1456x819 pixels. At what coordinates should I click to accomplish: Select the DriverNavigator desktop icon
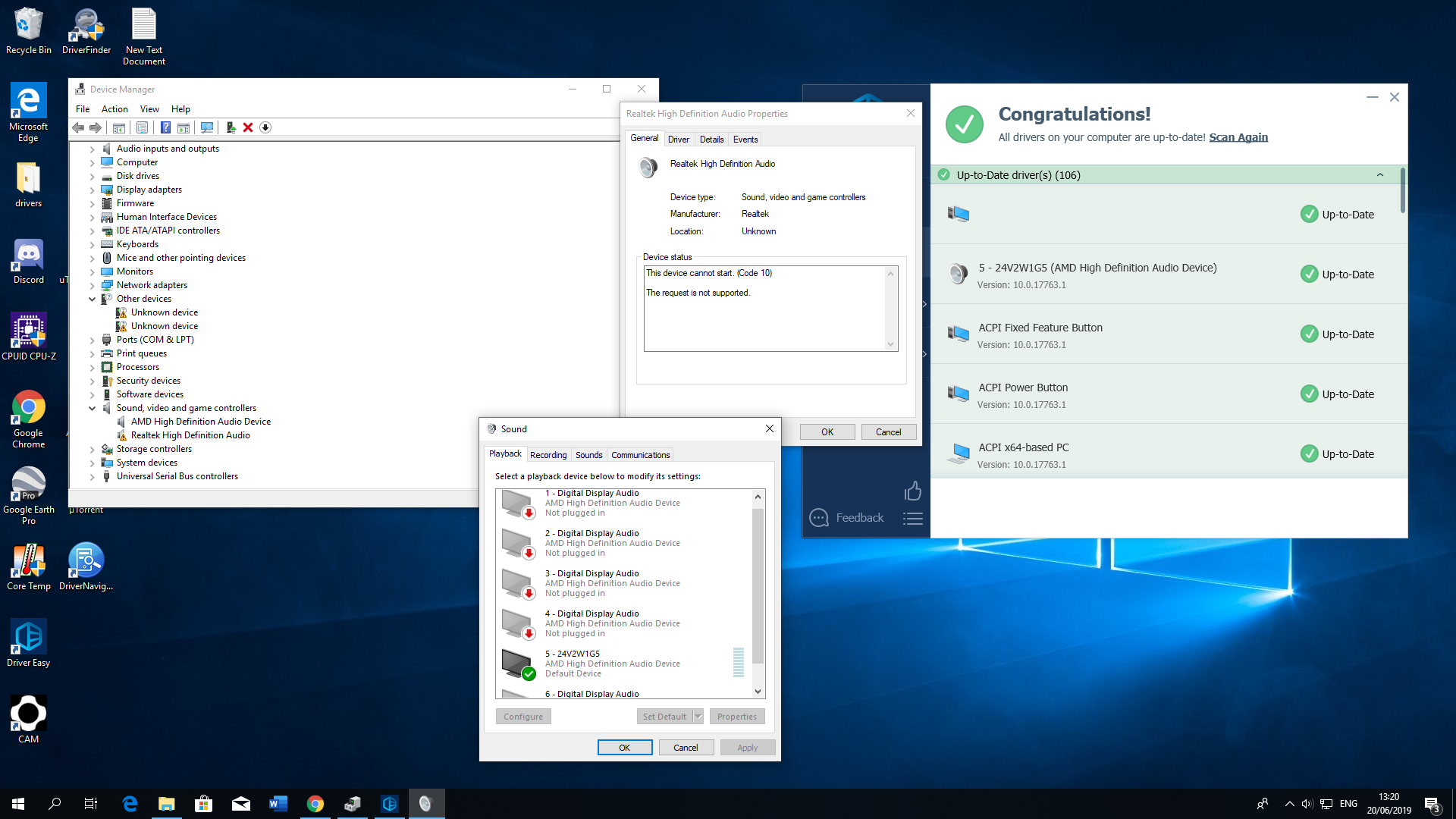(x=86, y=567)
